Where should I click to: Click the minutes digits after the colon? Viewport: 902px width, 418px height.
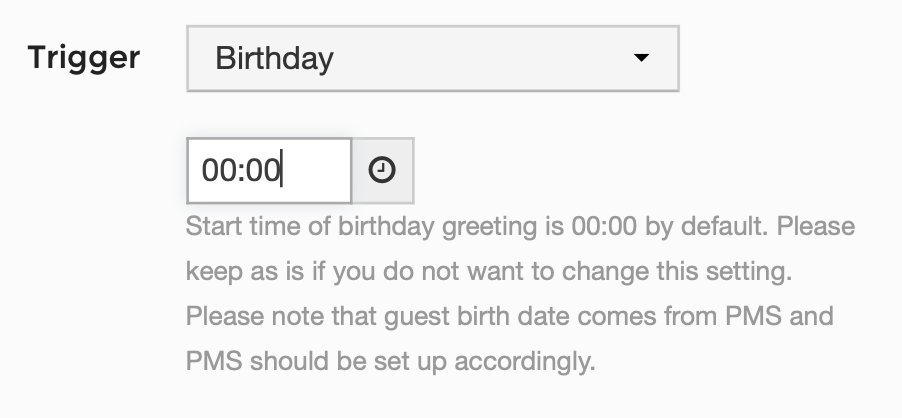[x=262, y=171]
